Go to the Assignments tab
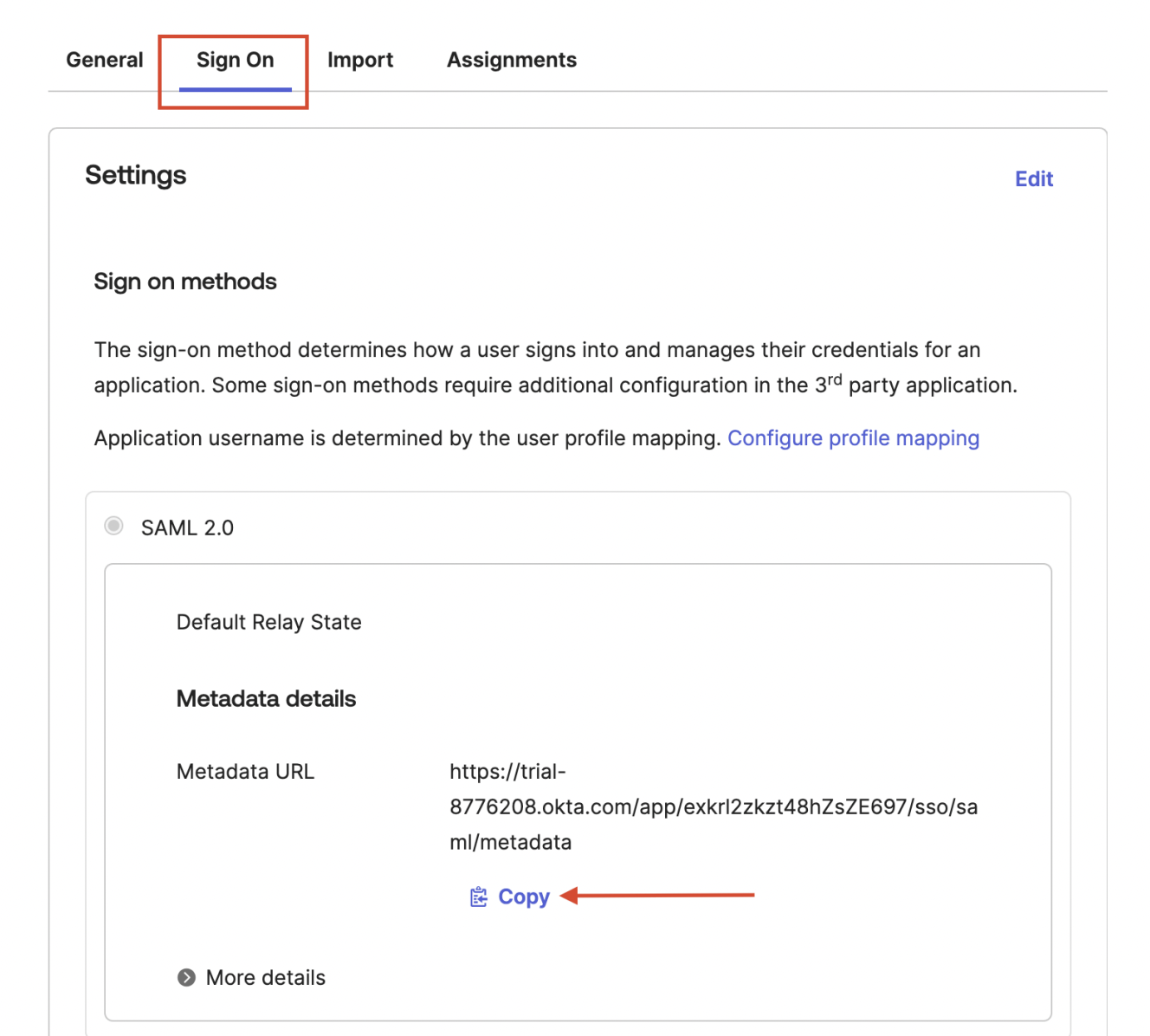Viewport: 1150px width, 1036px height. tap(512, 60)
